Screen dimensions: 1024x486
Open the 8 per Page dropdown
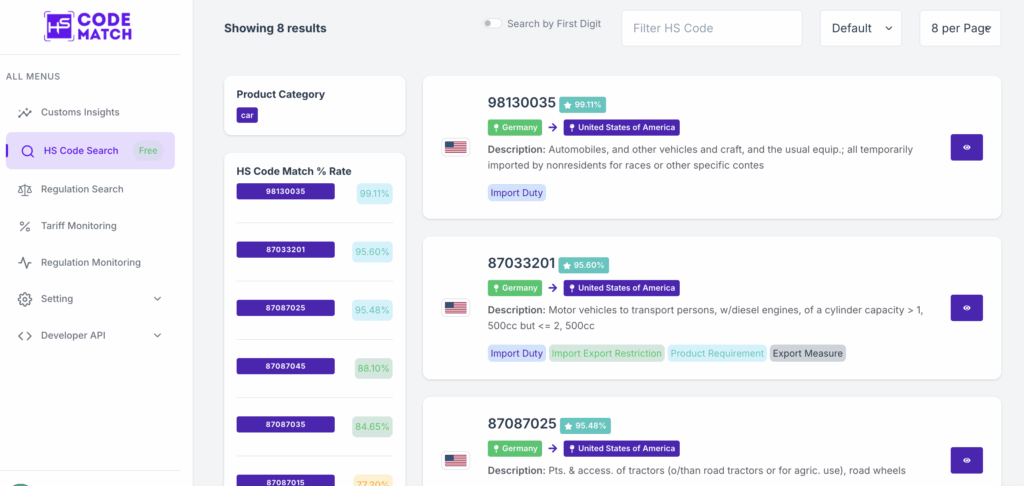959,28
